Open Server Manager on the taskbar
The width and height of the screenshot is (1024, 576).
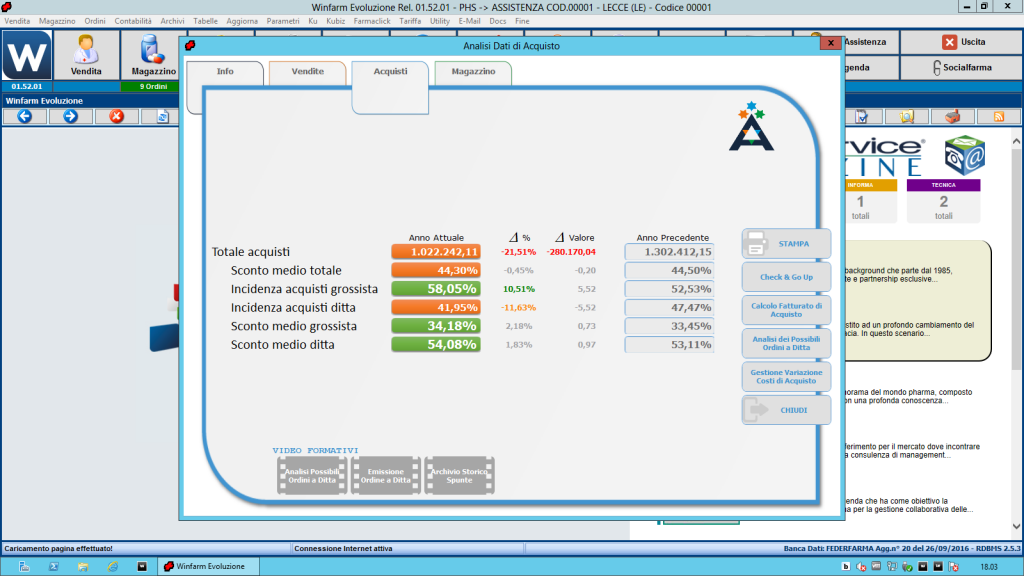24,566
